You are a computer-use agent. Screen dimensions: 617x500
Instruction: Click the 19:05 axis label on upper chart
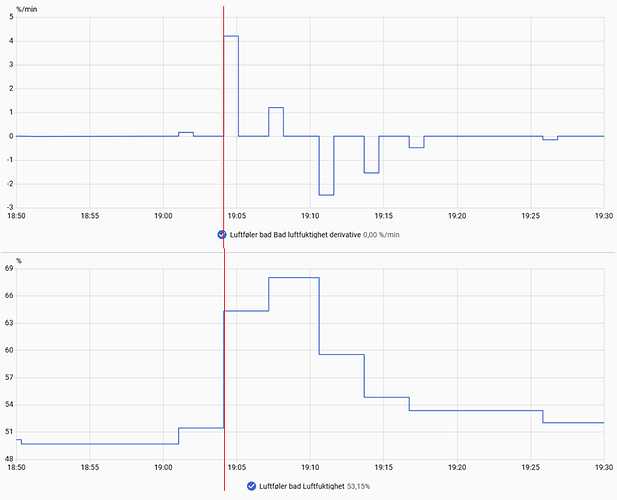(x=236, y=216)
